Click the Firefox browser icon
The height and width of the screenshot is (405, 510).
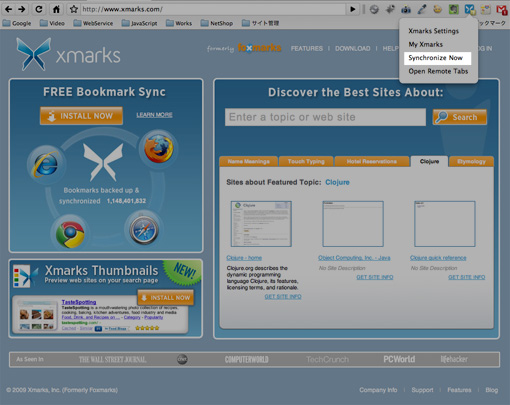click(x=159, y=148)
